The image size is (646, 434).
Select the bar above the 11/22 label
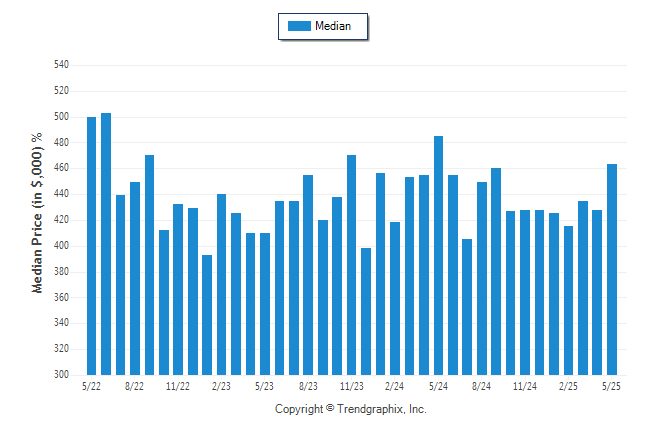click(x=178, y=289)
